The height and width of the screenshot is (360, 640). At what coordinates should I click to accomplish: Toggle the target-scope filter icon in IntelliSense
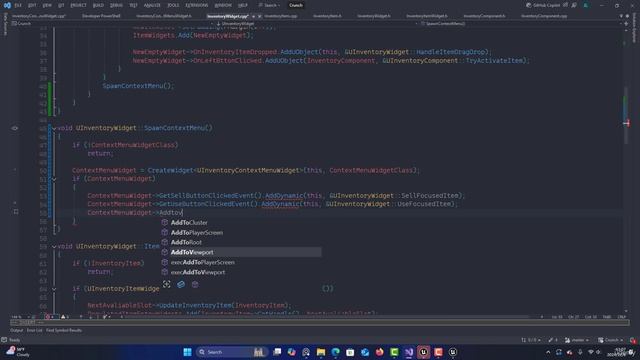click(x=167, y=284)
